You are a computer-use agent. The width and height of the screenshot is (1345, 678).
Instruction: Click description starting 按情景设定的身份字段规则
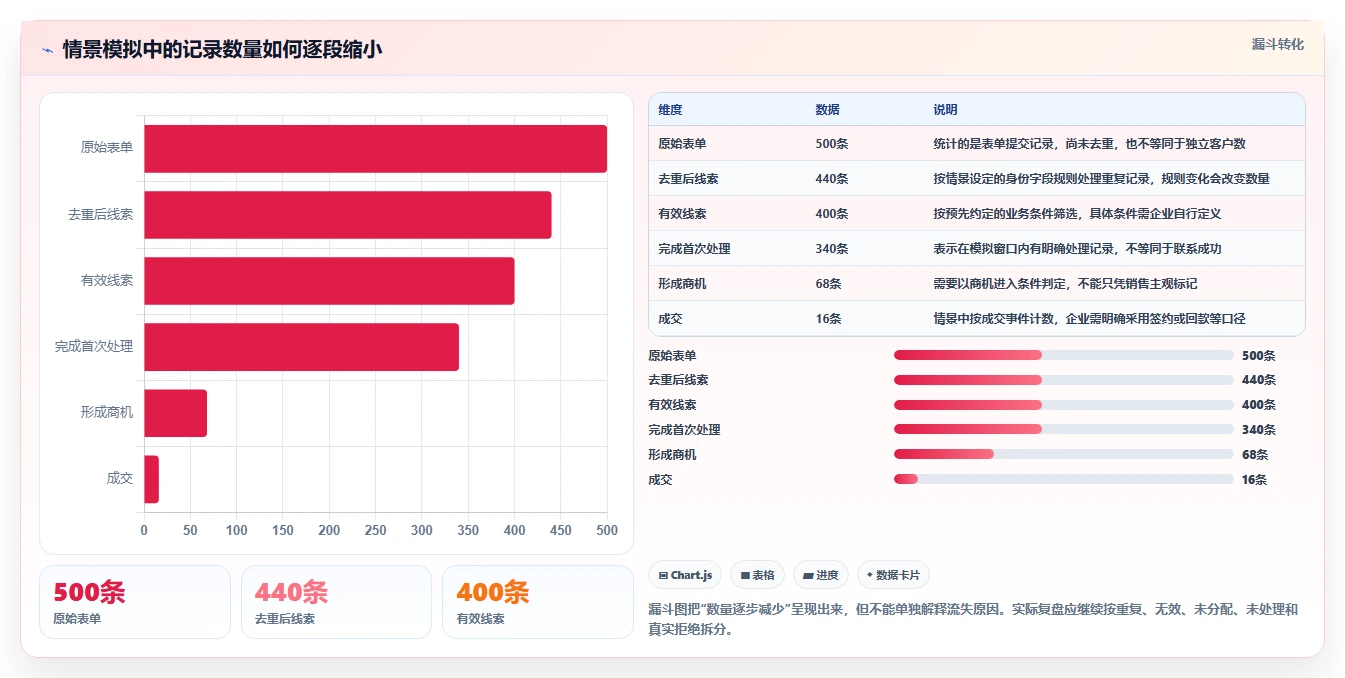pyautogui.click(x=1101, y=179)
